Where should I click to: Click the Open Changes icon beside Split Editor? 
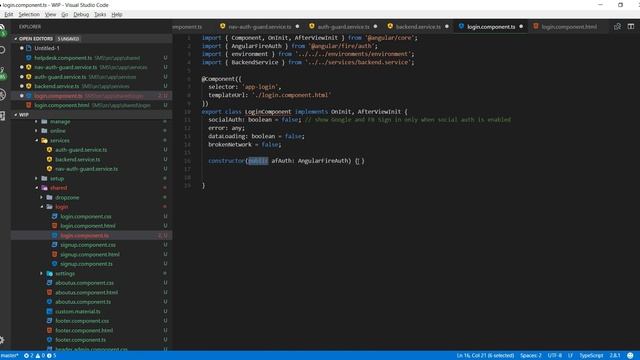point(617,27)
